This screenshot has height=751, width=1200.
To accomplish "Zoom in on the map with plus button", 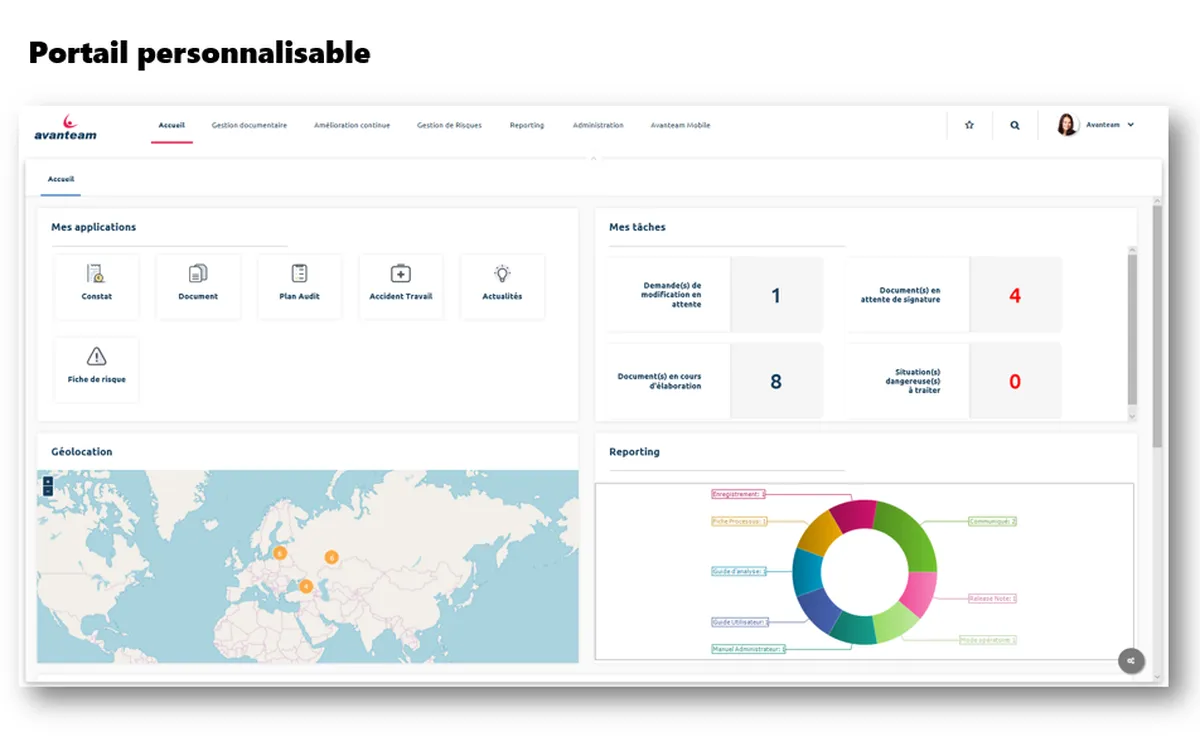I will 47,481.
